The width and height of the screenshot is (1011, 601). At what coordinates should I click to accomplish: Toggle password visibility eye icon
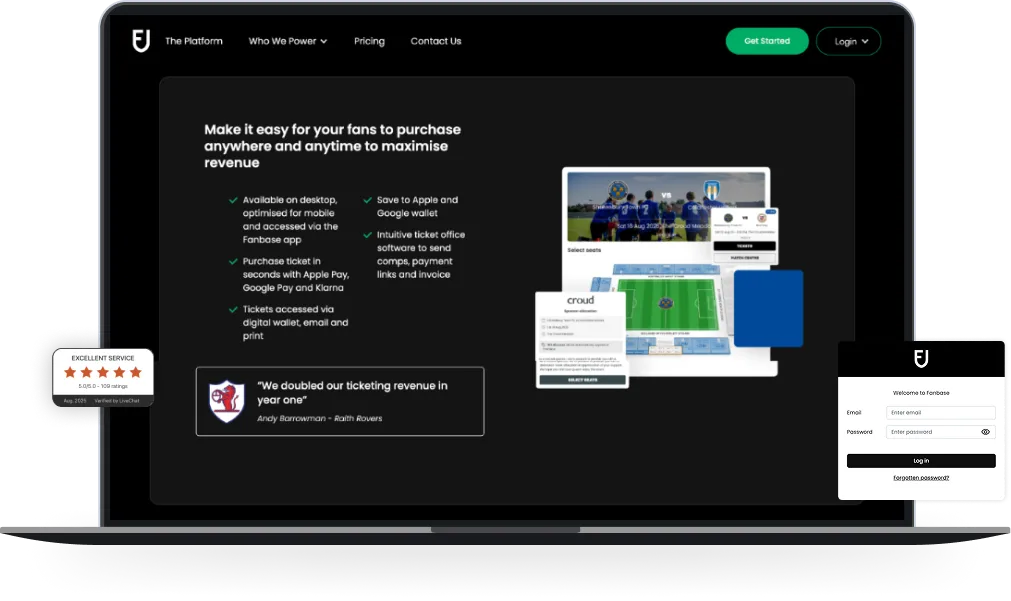click(985, 432)
